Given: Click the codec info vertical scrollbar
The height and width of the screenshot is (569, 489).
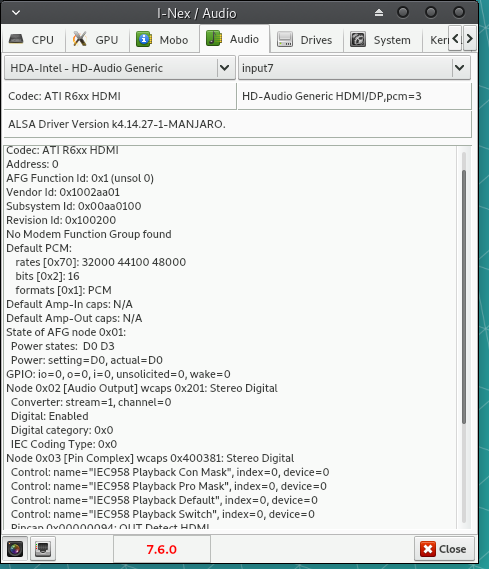Looking at the screenshot, I should (464, 296).
